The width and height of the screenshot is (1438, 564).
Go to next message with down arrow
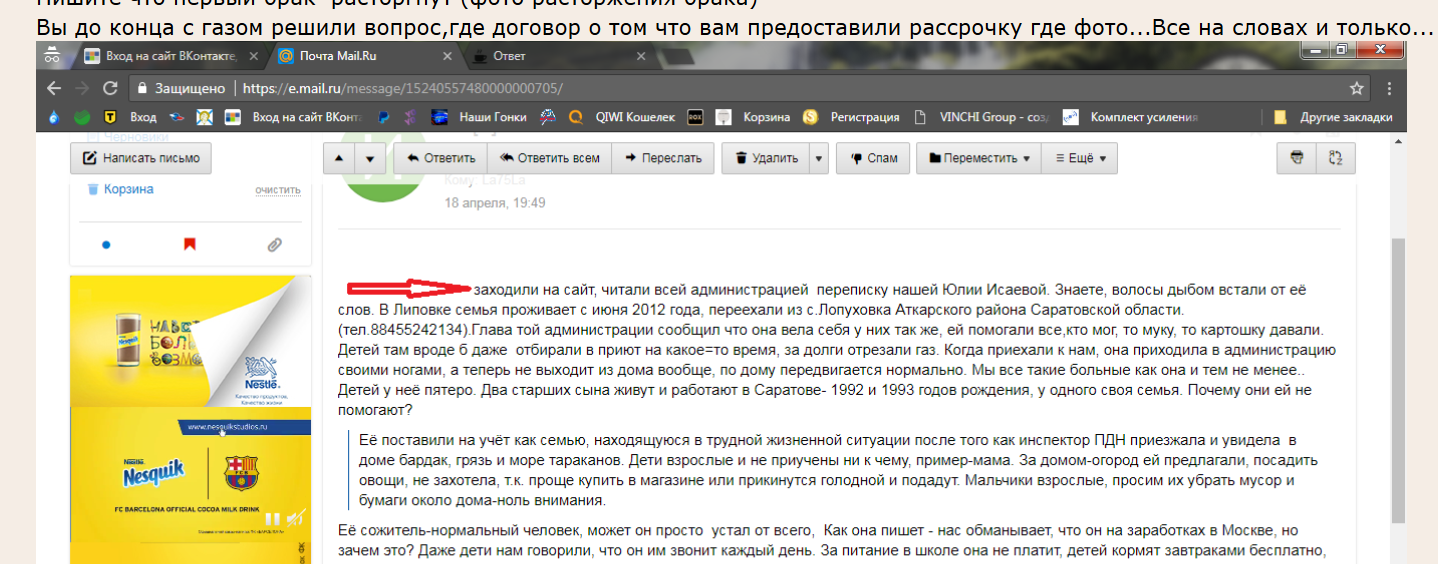point(370,158)
